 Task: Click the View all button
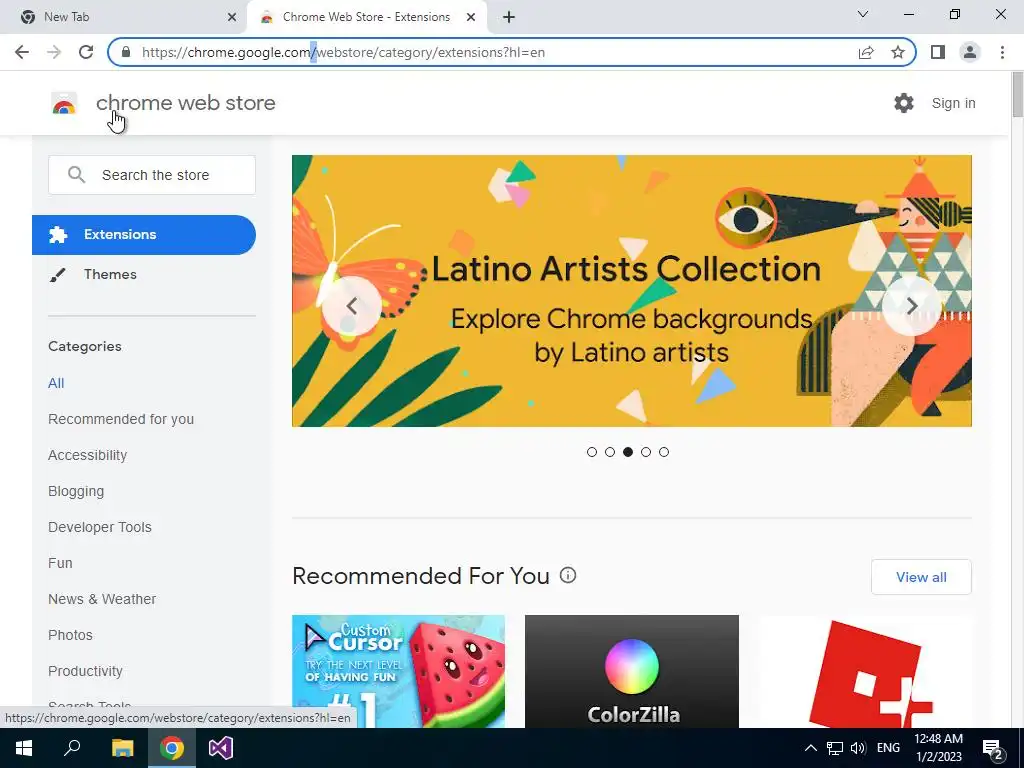click(x=921, y=577)
